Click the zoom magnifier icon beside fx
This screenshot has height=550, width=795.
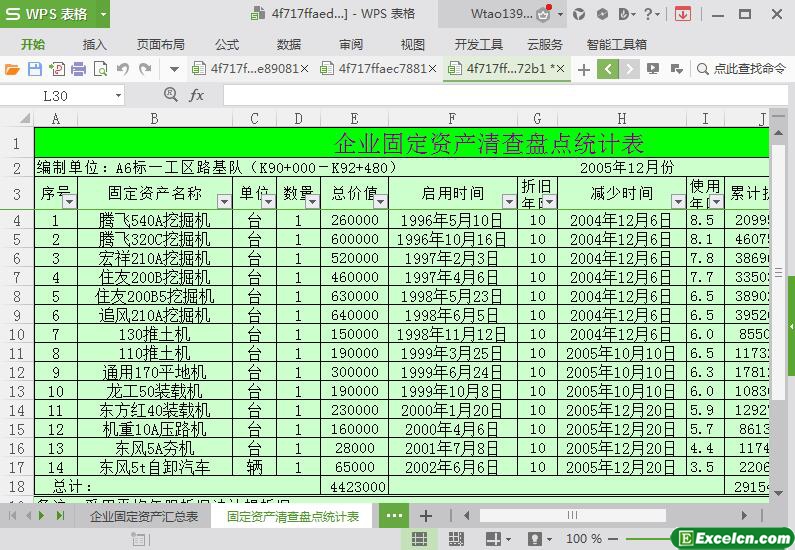click(171, 94)
